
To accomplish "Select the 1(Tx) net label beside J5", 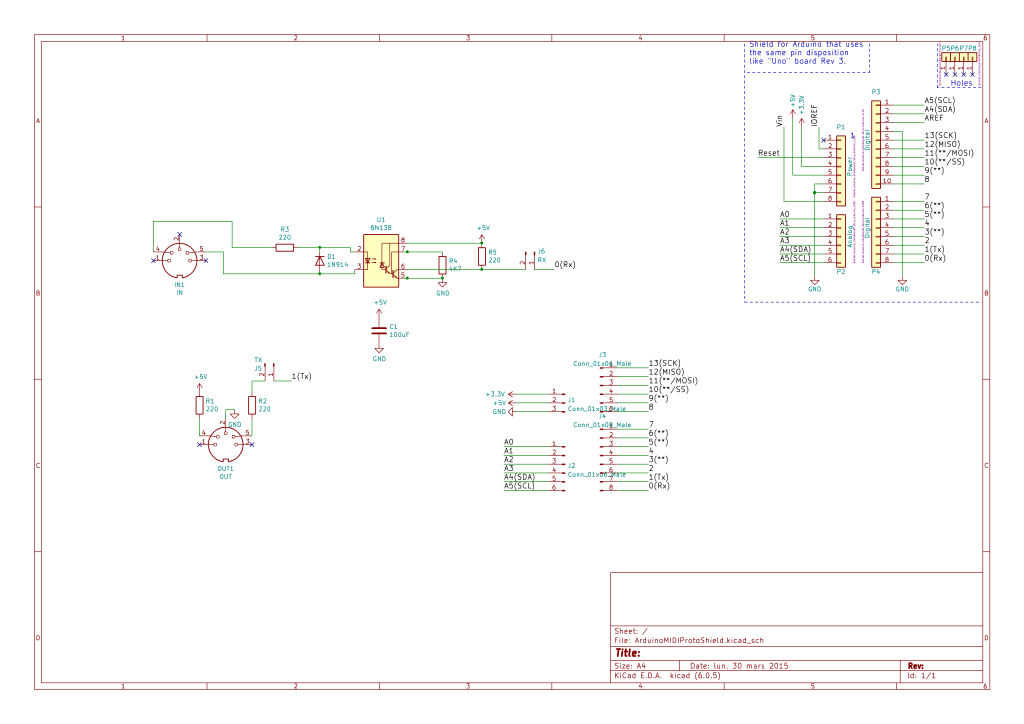I will (x=301, y=377).
